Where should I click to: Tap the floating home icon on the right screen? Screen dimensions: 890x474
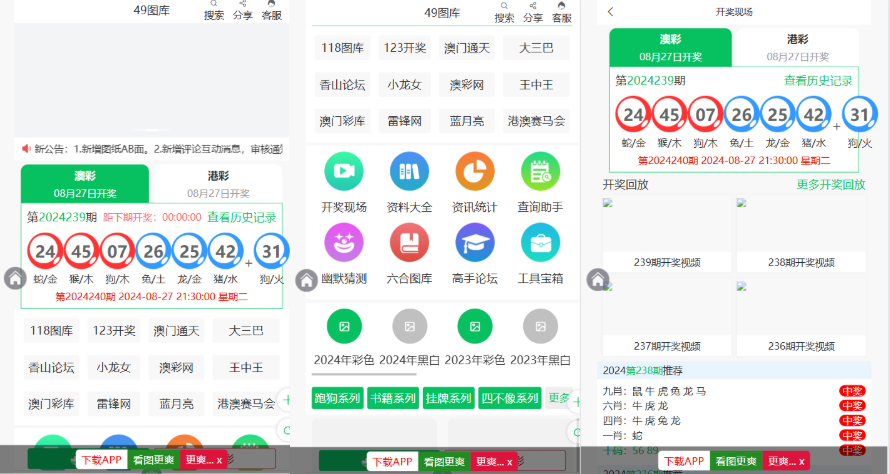click(x=598, y=279)
